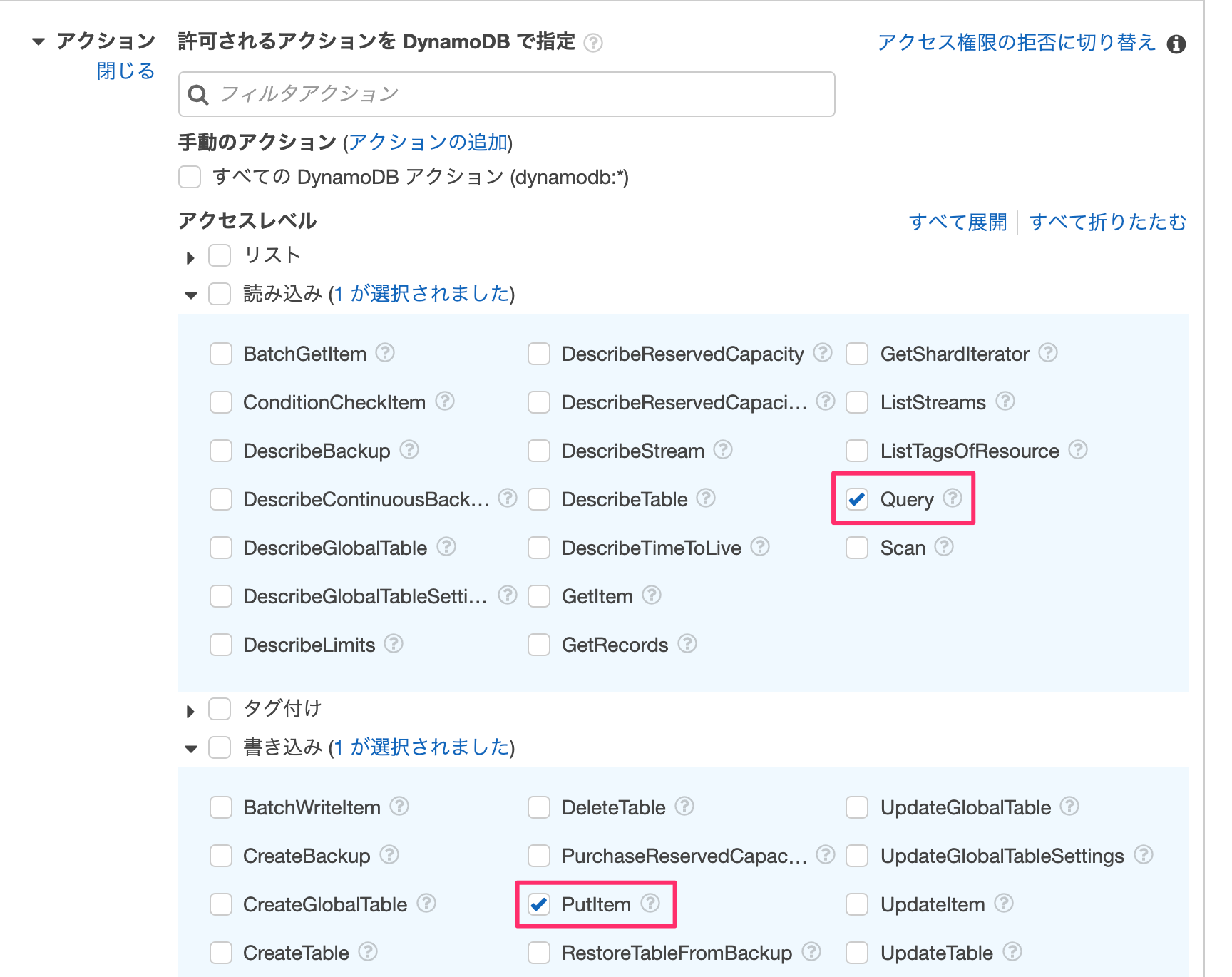Screen dimensions: 1232x977
Task: Open the help icon for DeleteTable
Action: (x=684, y=807)
